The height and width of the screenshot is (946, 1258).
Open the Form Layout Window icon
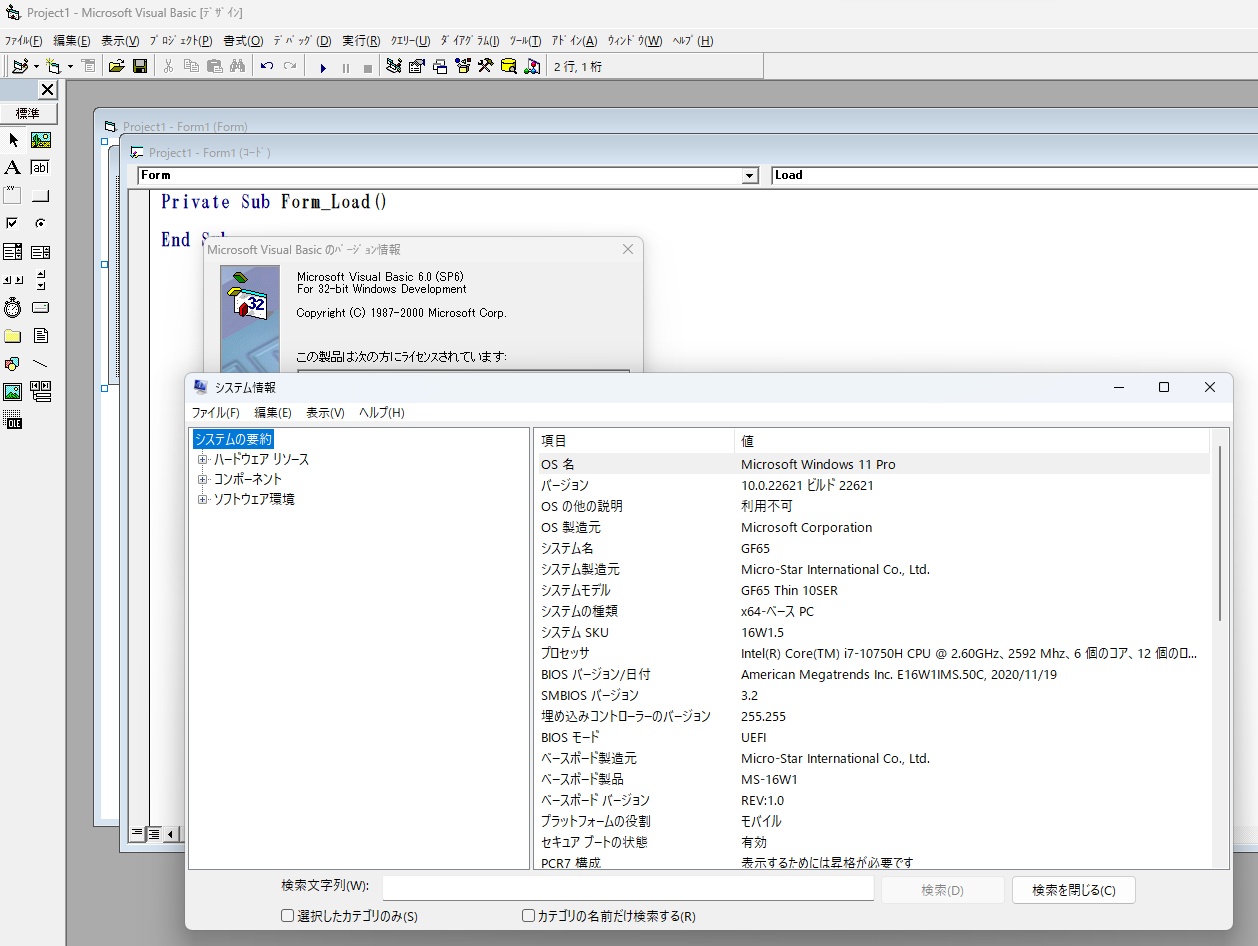click(439, 66)
